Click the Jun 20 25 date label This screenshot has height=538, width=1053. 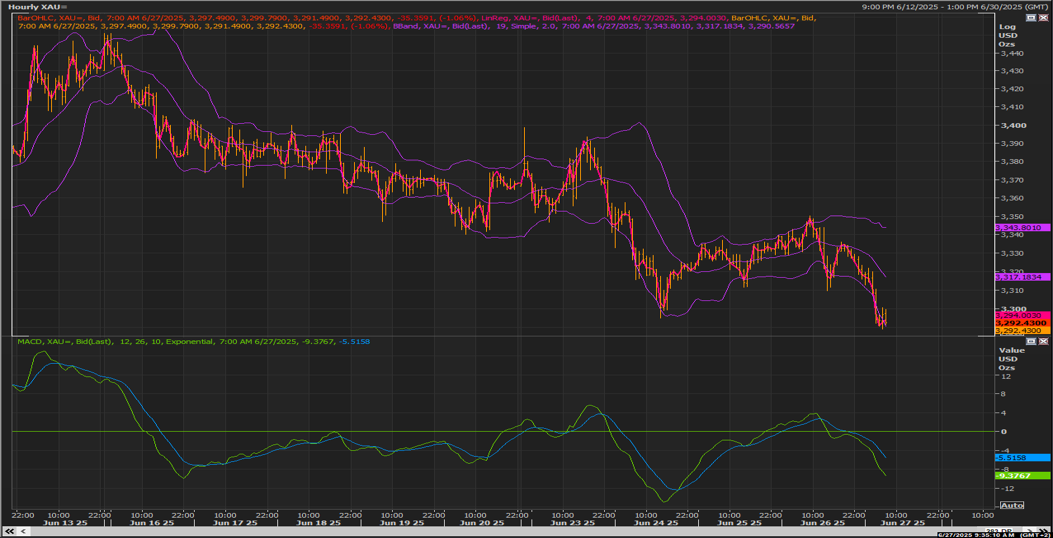click(480, 523)
